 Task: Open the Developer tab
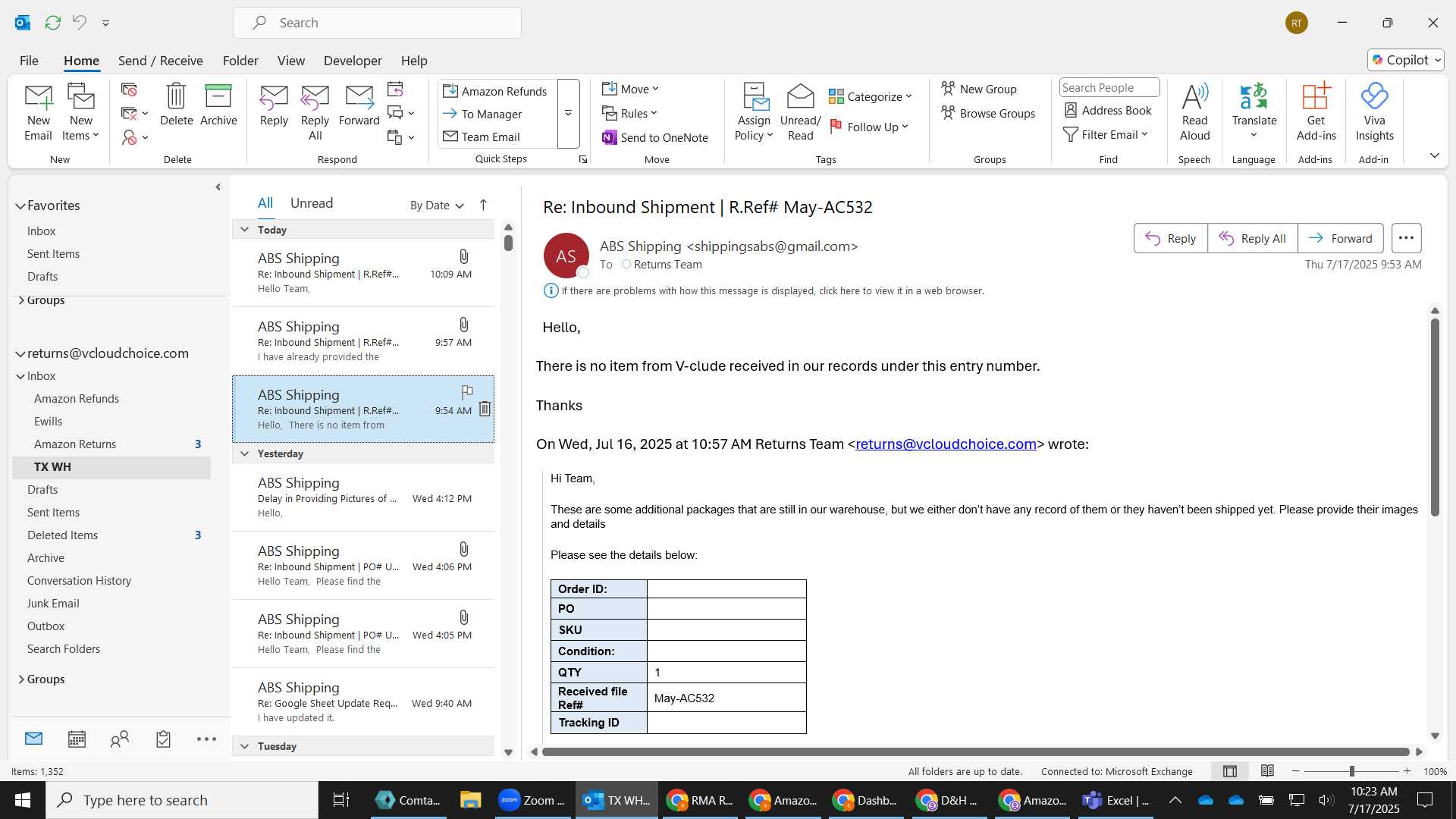click(353, 61)
